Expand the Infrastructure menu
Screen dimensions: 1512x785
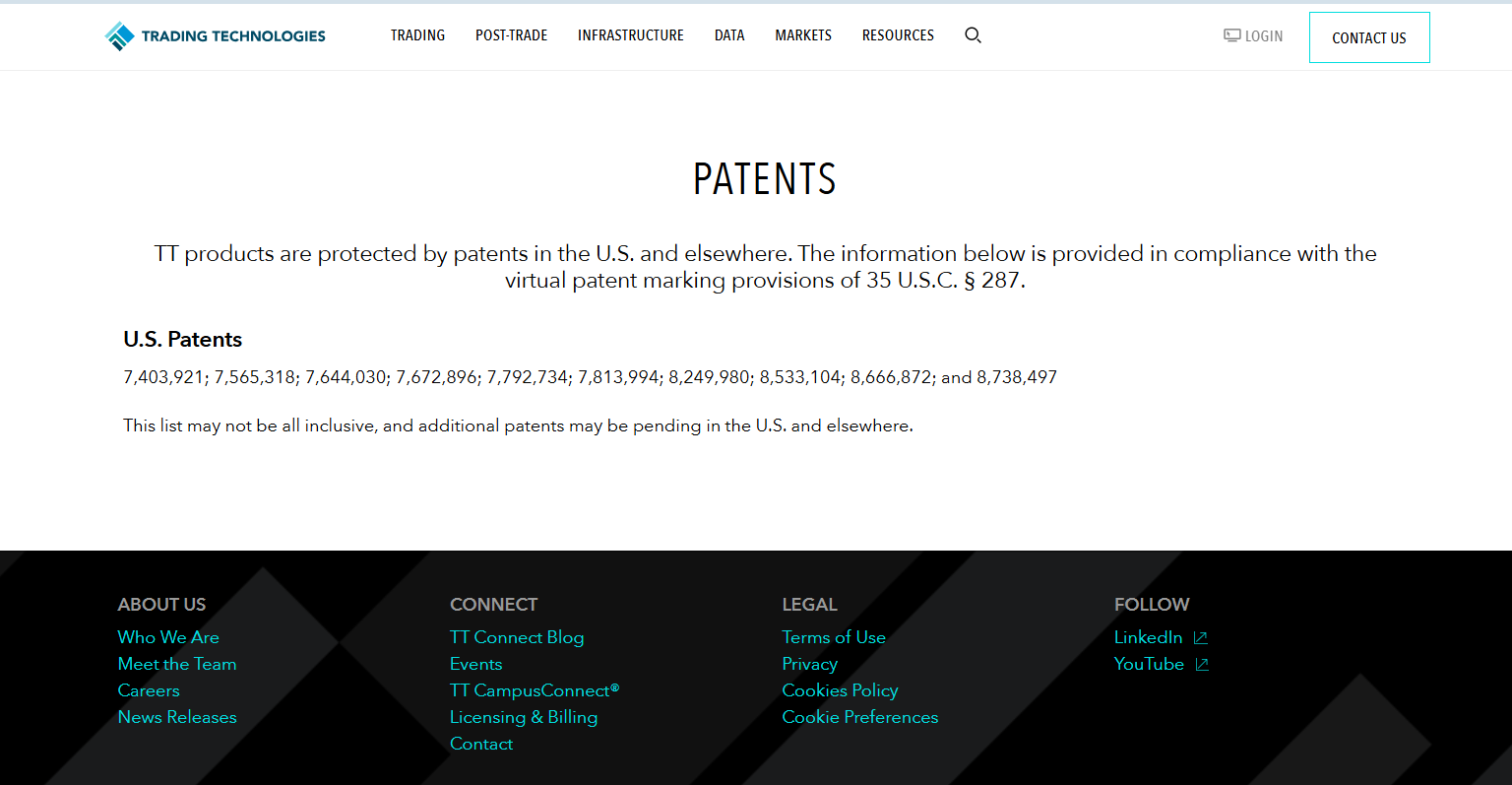point(630,35)
